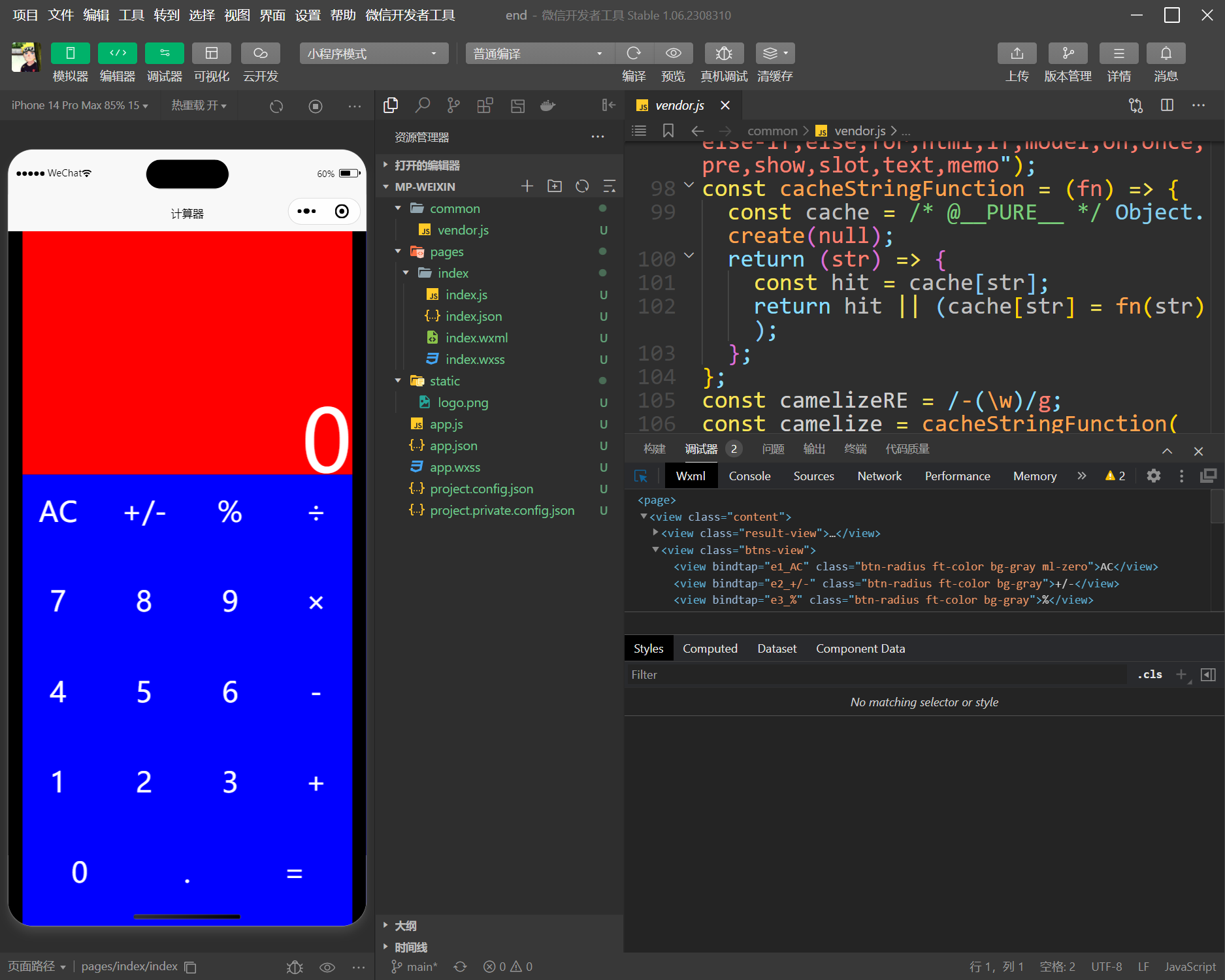This screenshot has height=980, width=1225.
Task: Click the preview (预览) eye icon
Action: [x=674, y=54]
